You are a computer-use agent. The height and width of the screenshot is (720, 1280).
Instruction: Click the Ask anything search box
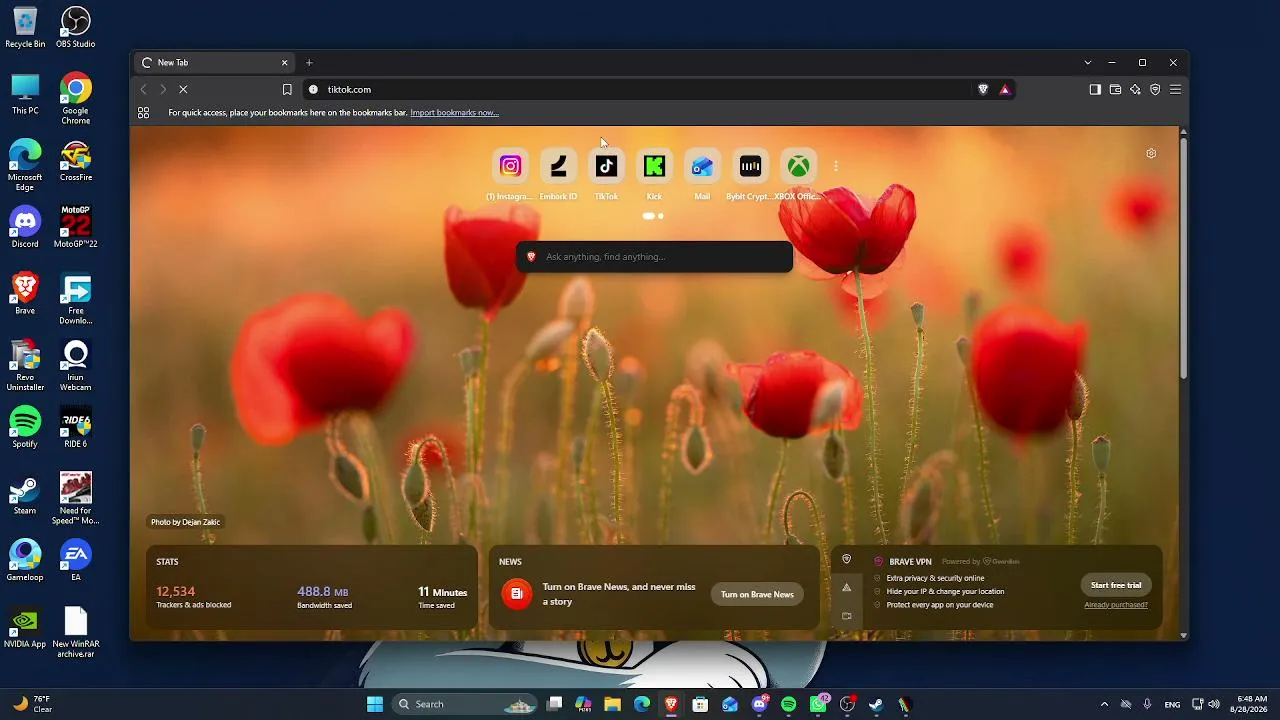point(654,257)
